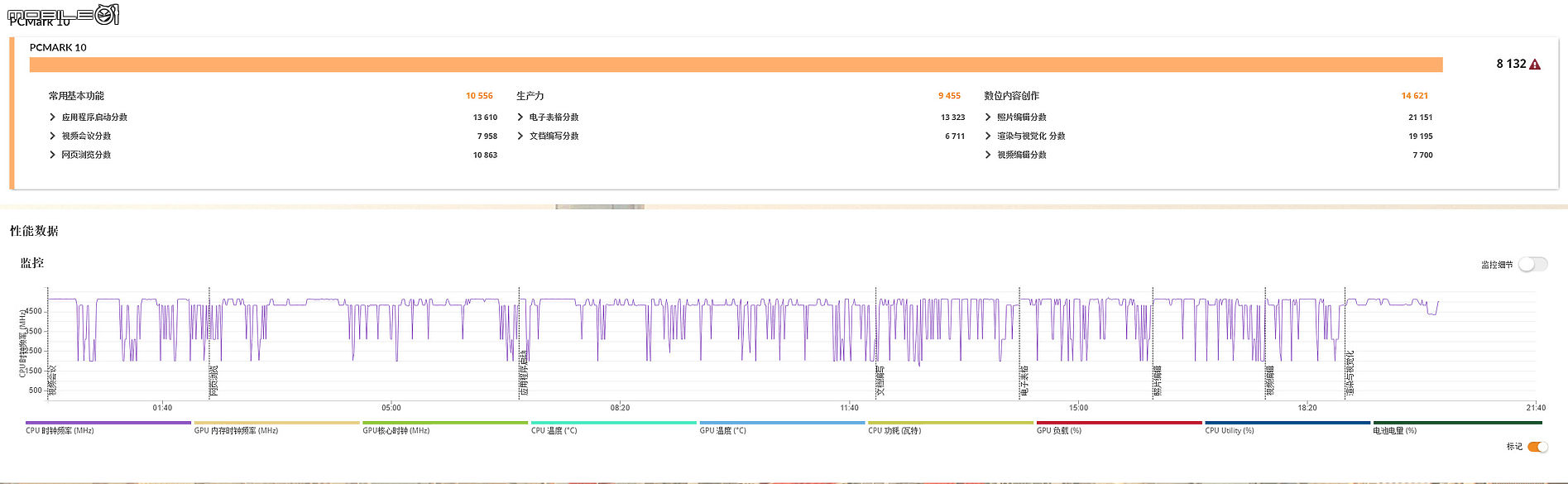Screen dimensions: 1568x484
Task: Toggle CPU 功耗 (瓦特) legend
Action: tap(951, 427)
